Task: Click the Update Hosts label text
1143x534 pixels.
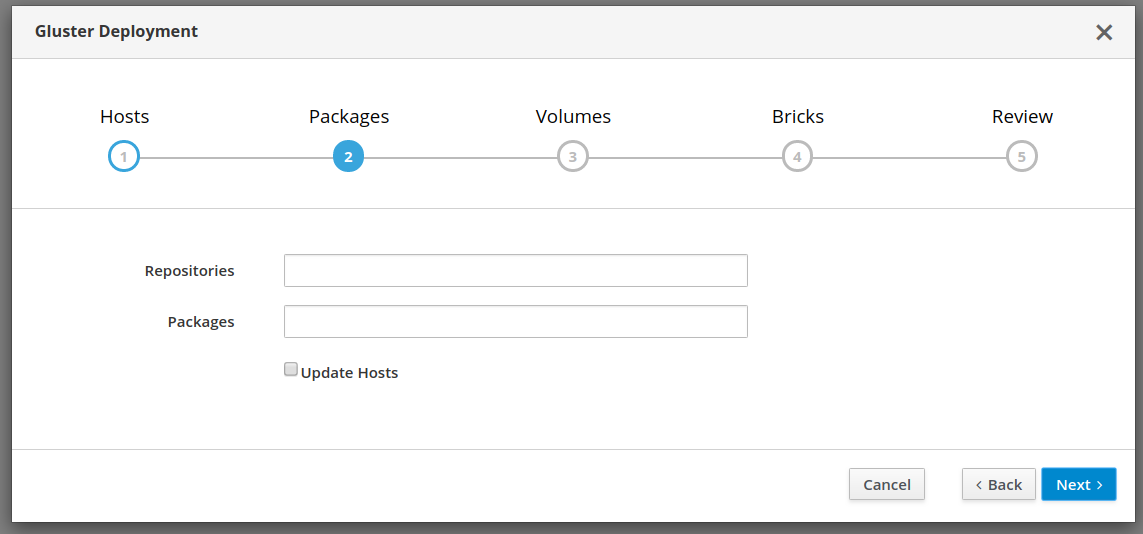Action: pyautogui.click(x=349, y=373)
